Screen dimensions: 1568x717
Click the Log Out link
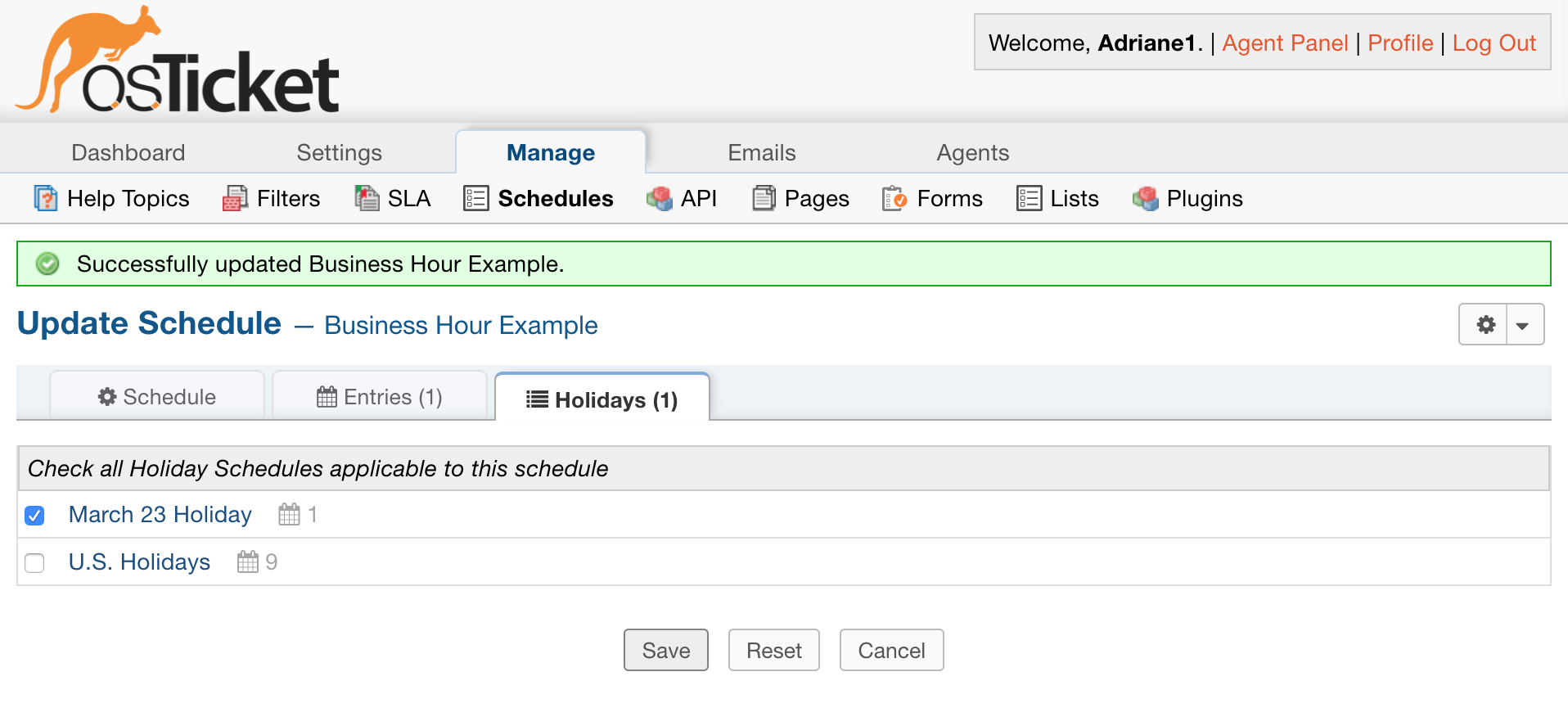pos(1494,43)
